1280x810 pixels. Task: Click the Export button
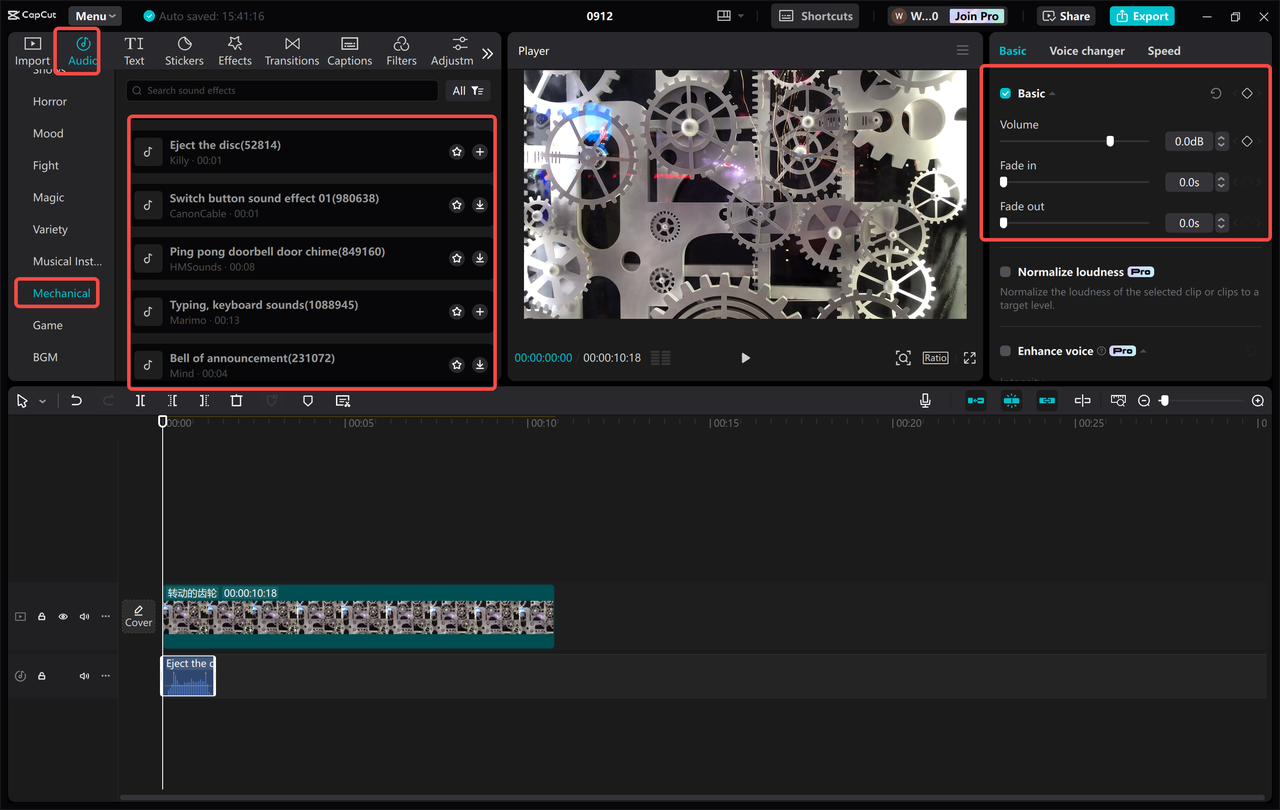tap(1141, 16)
